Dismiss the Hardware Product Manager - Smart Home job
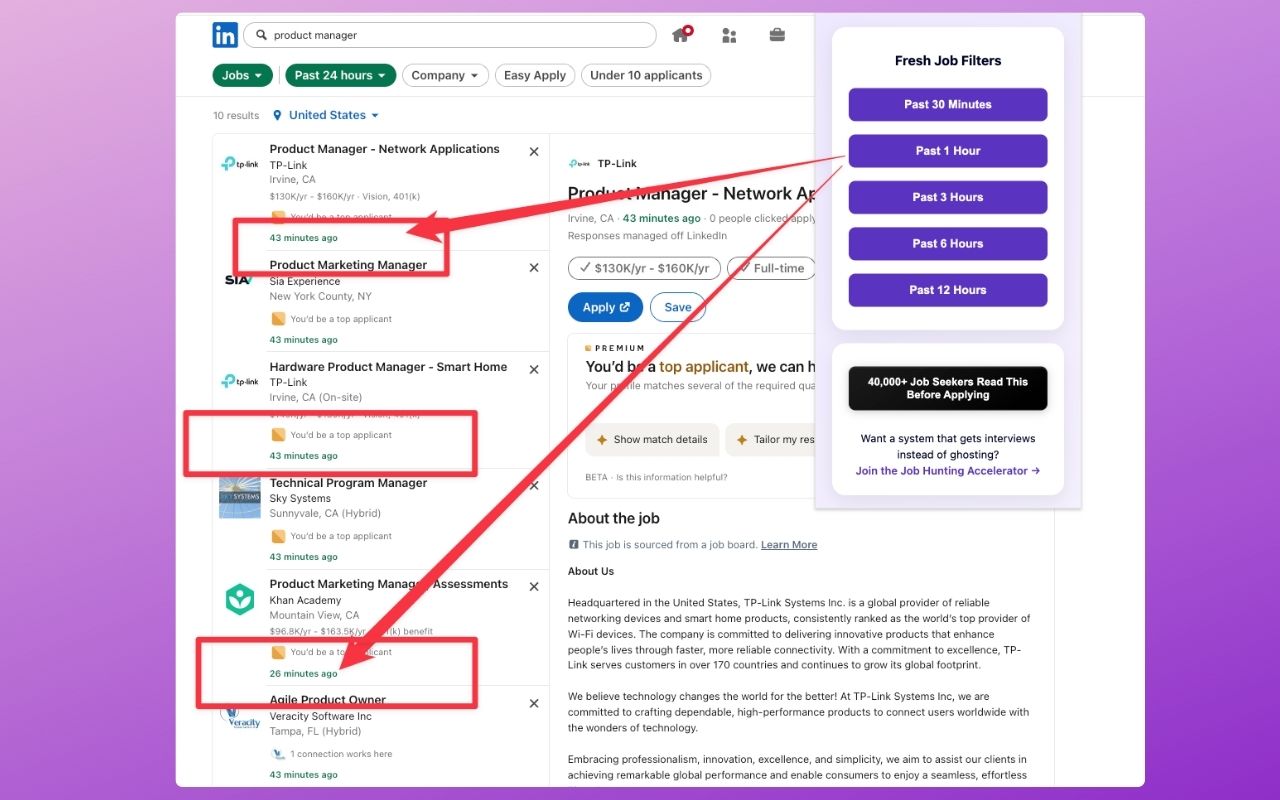This screenshot has height=800, width=1280. pyautogui.click(x=534, y=370)
